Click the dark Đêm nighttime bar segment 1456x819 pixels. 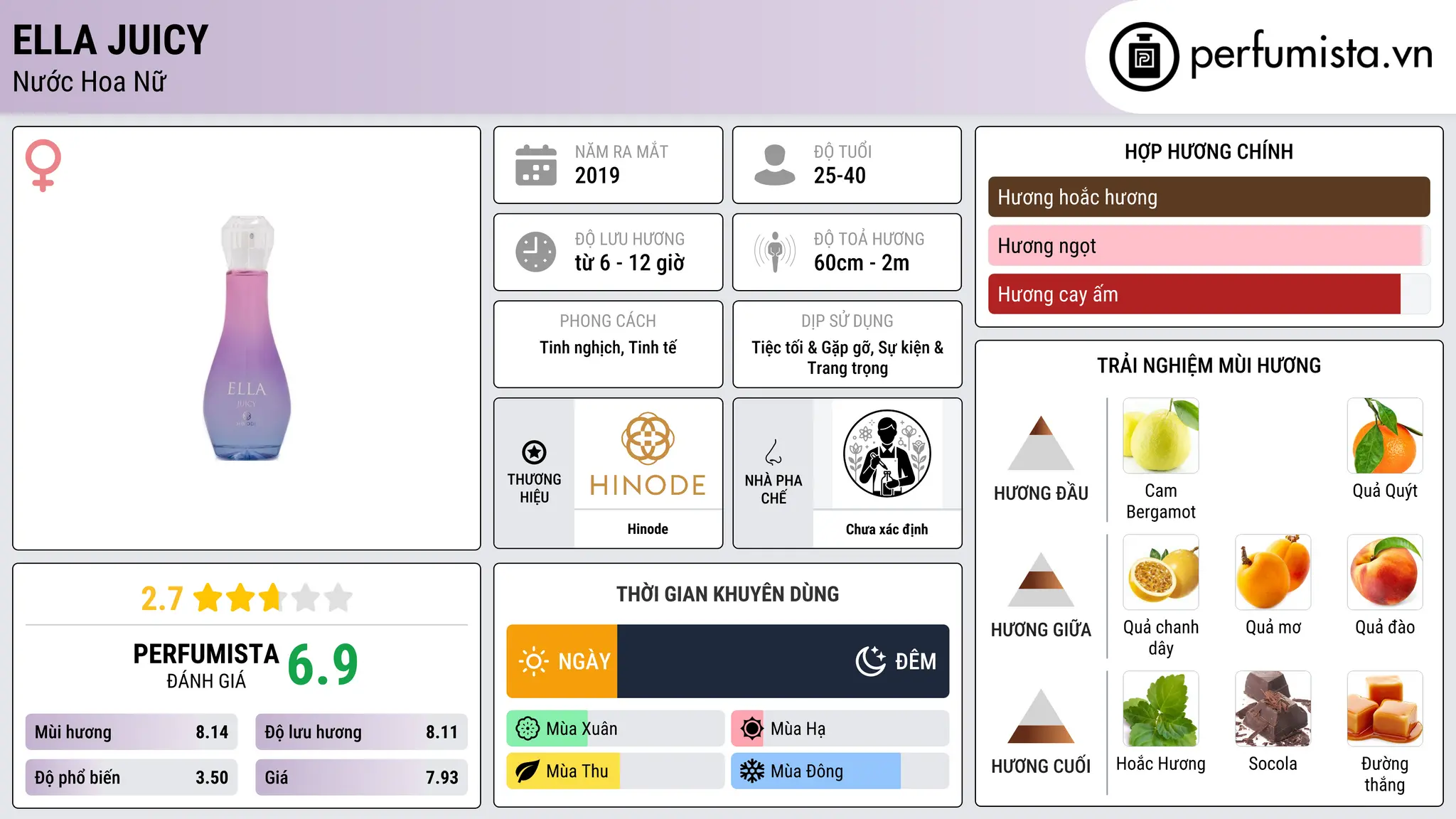(x=783, y=661)
